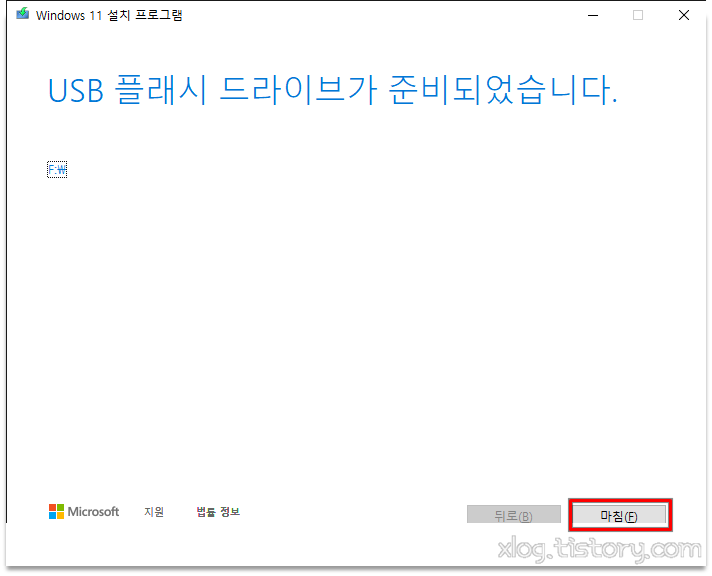Click the Windows 11 설치 프로그램 title text
The height and width of the screenshot is (576, 712).
[109, 15]
